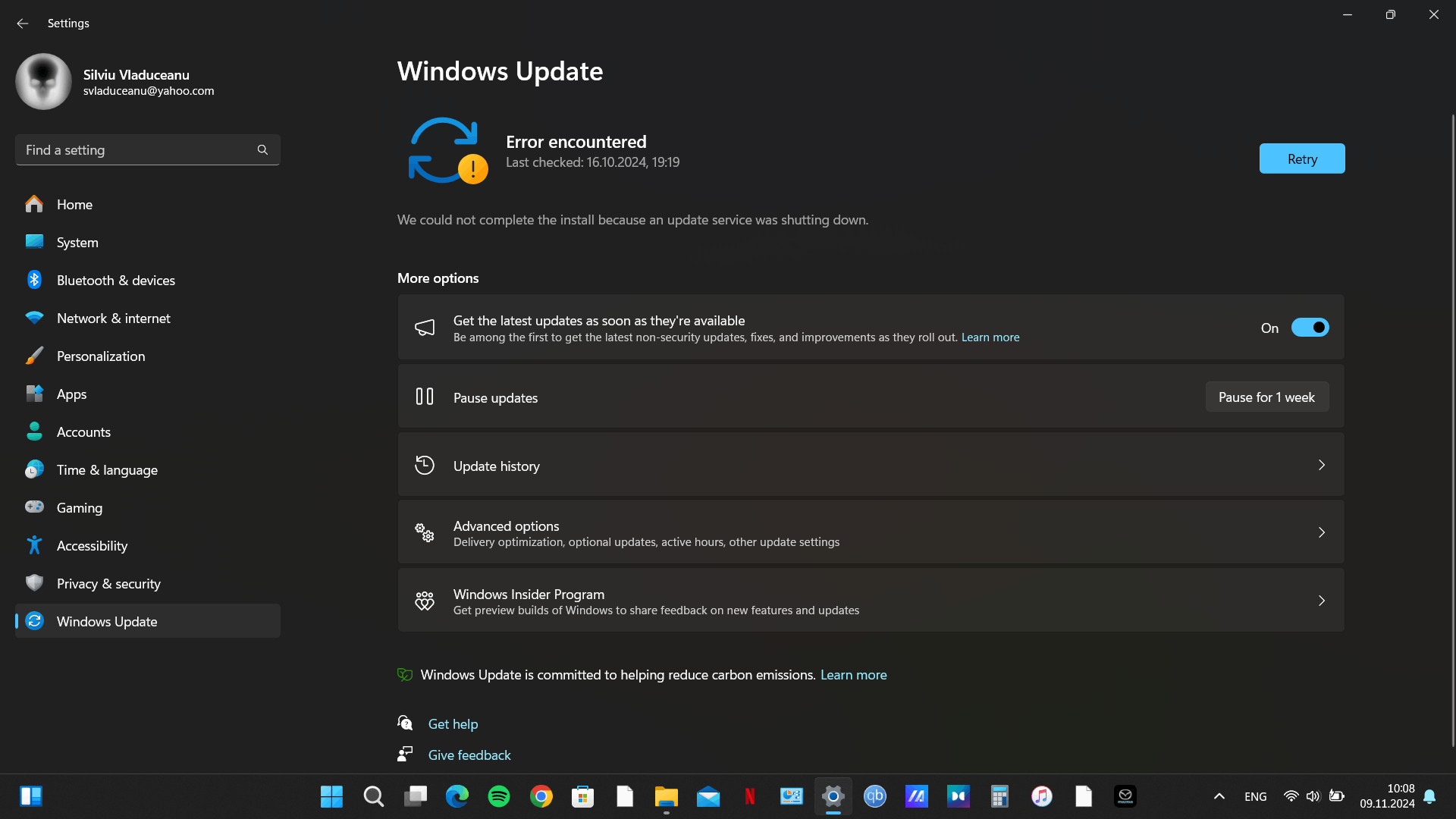Click the Windows Update sidebar icon
Screen dimensions: 1456x819
(34, 621)
